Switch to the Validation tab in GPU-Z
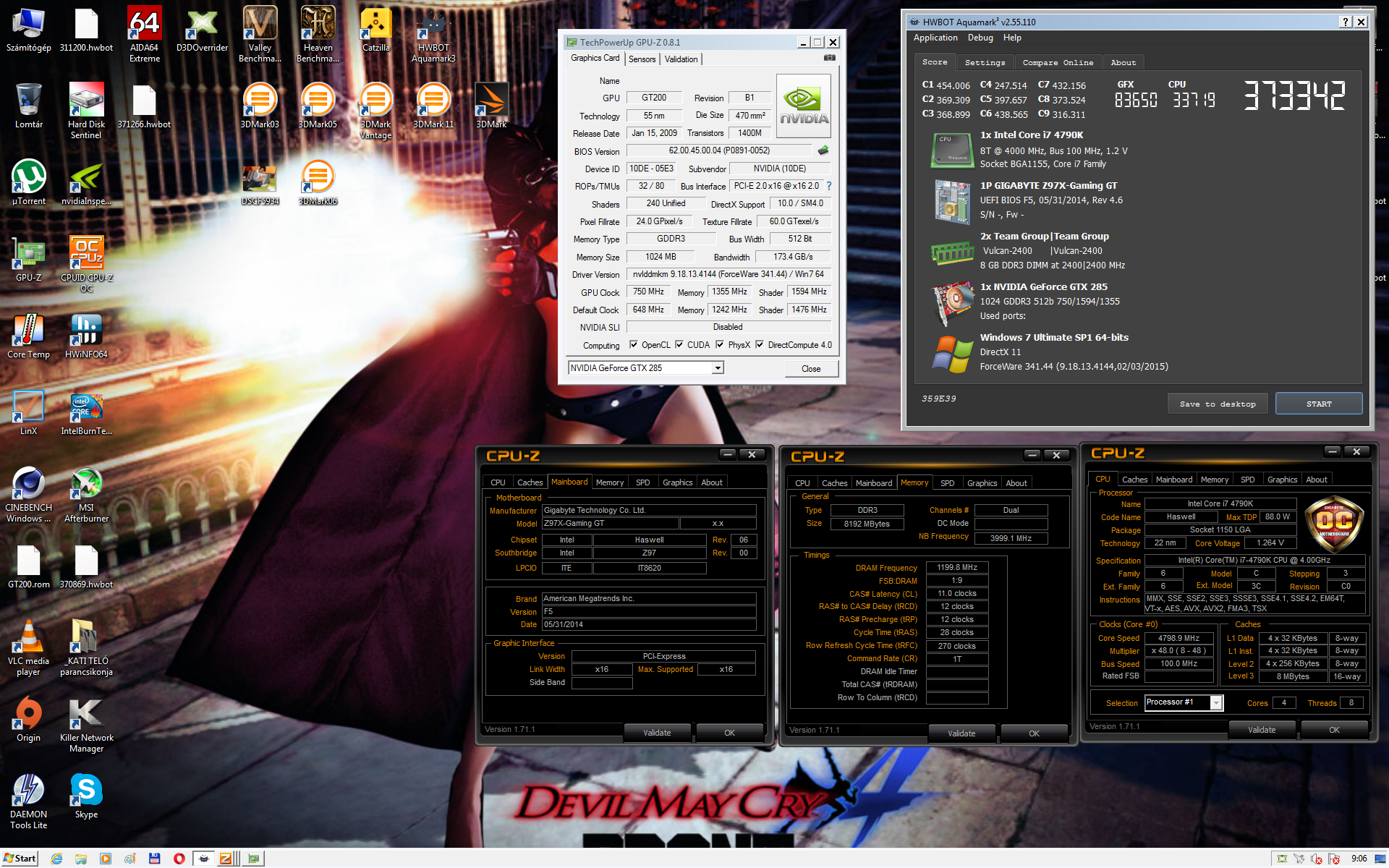This screenshot has width=1389, height=868. pyautogui.click(x=681, y=59)
